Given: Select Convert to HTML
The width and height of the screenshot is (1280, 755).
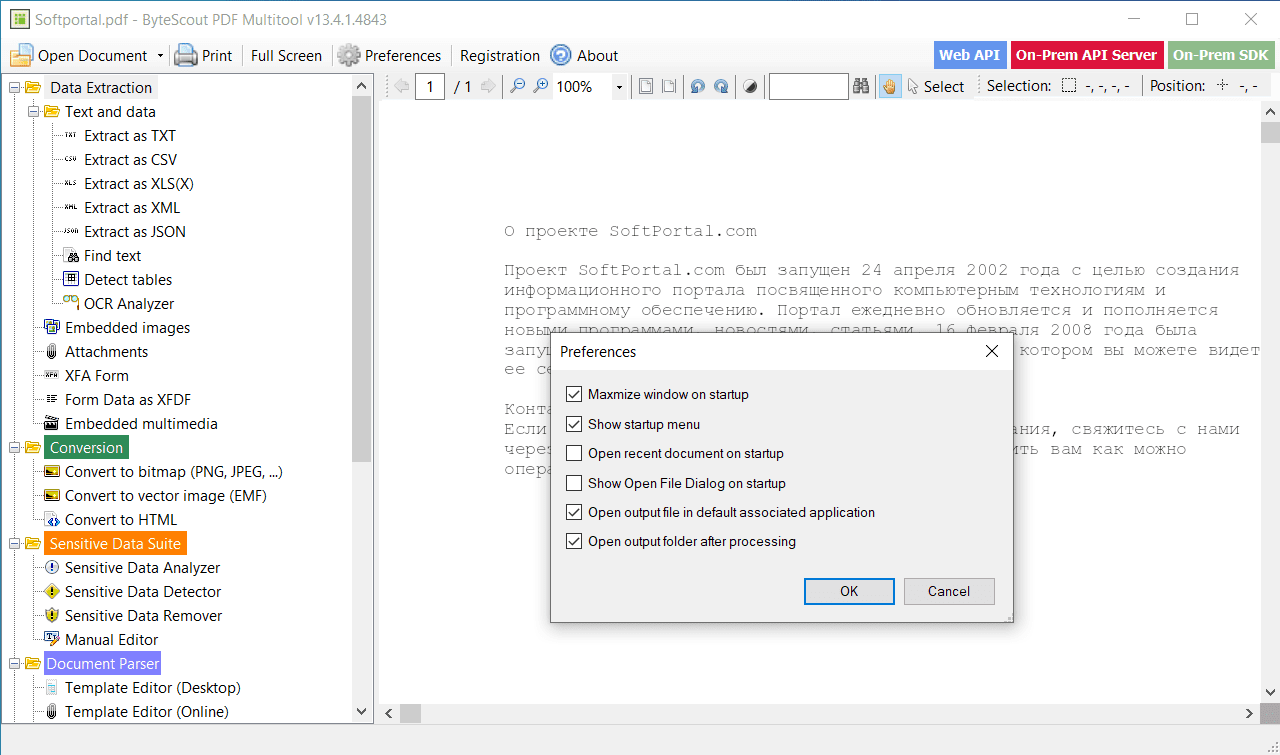Looking at the screenshot, I should 121,520.
